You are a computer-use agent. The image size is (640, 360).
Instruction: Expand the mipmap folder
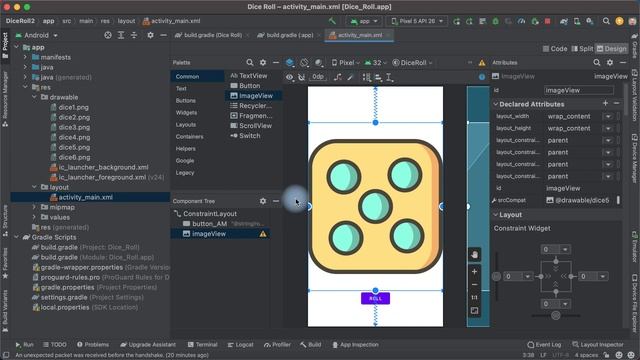pyautogui.click(x=34, y=207)
